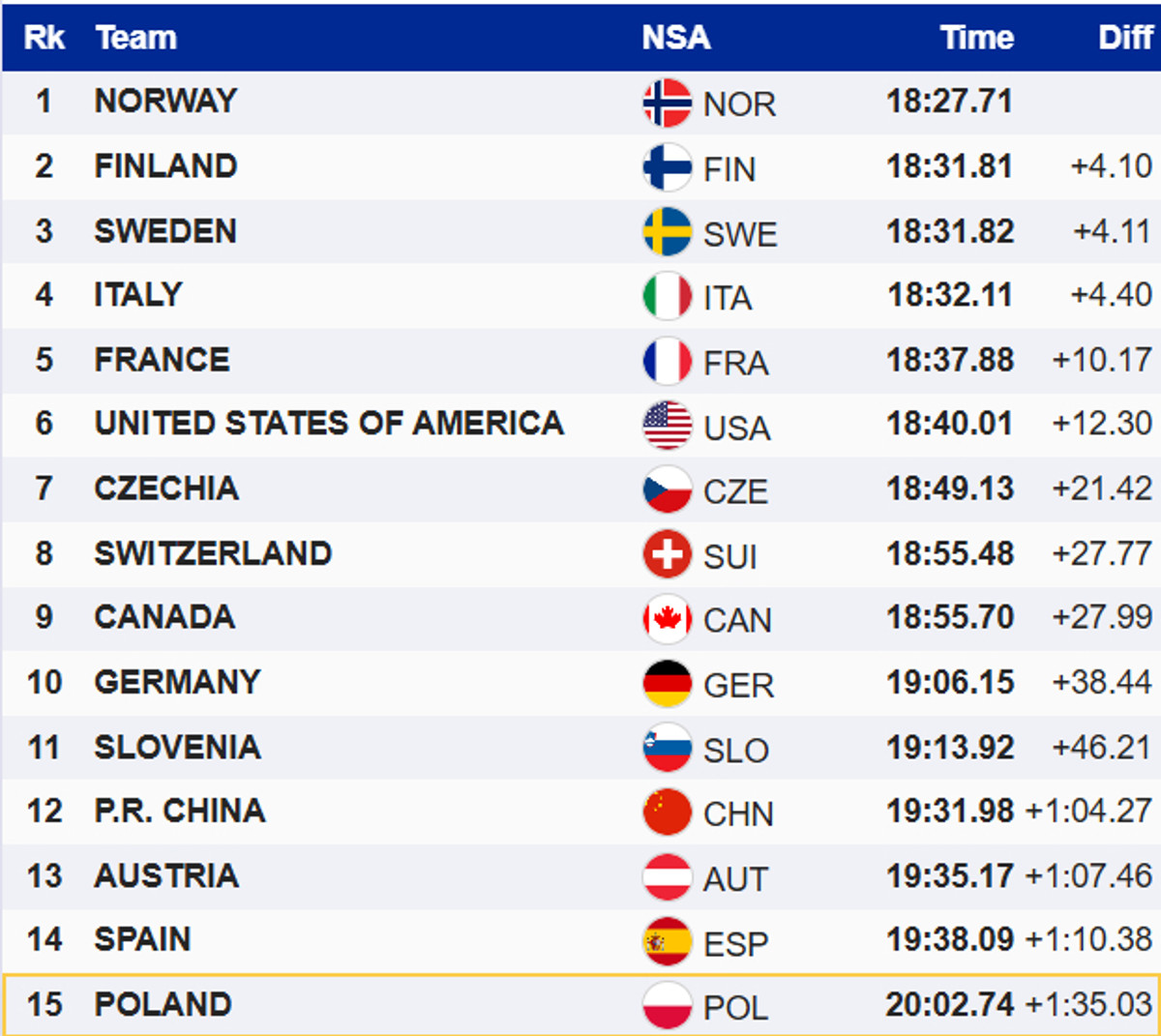Click the France flag icon
This screenshot has width=1161, height=1036.
coord(667,361)
